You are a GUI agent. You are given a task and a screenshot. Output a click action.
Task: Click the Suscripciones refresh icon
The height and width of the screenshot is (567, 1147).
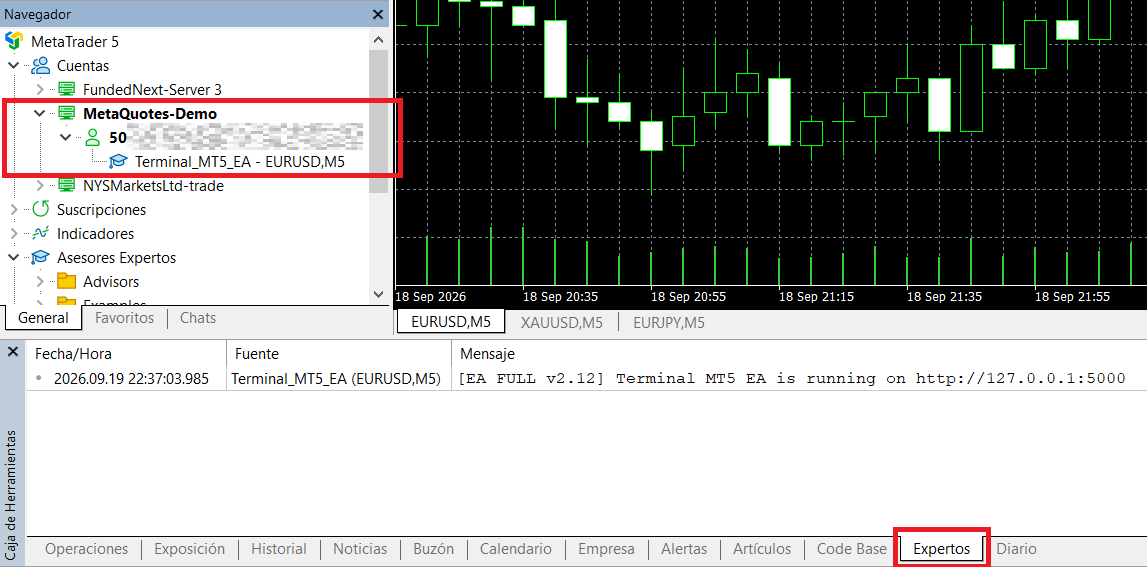pos(40,209)
